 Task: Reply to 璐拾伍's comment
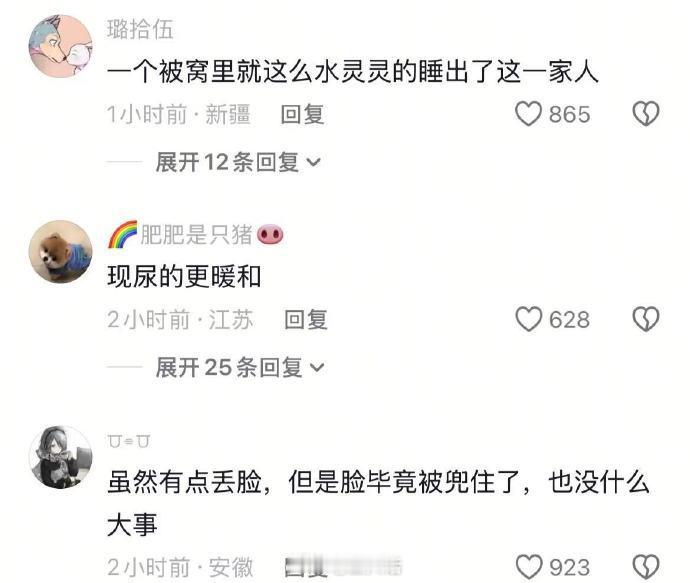tap(302, 114)
